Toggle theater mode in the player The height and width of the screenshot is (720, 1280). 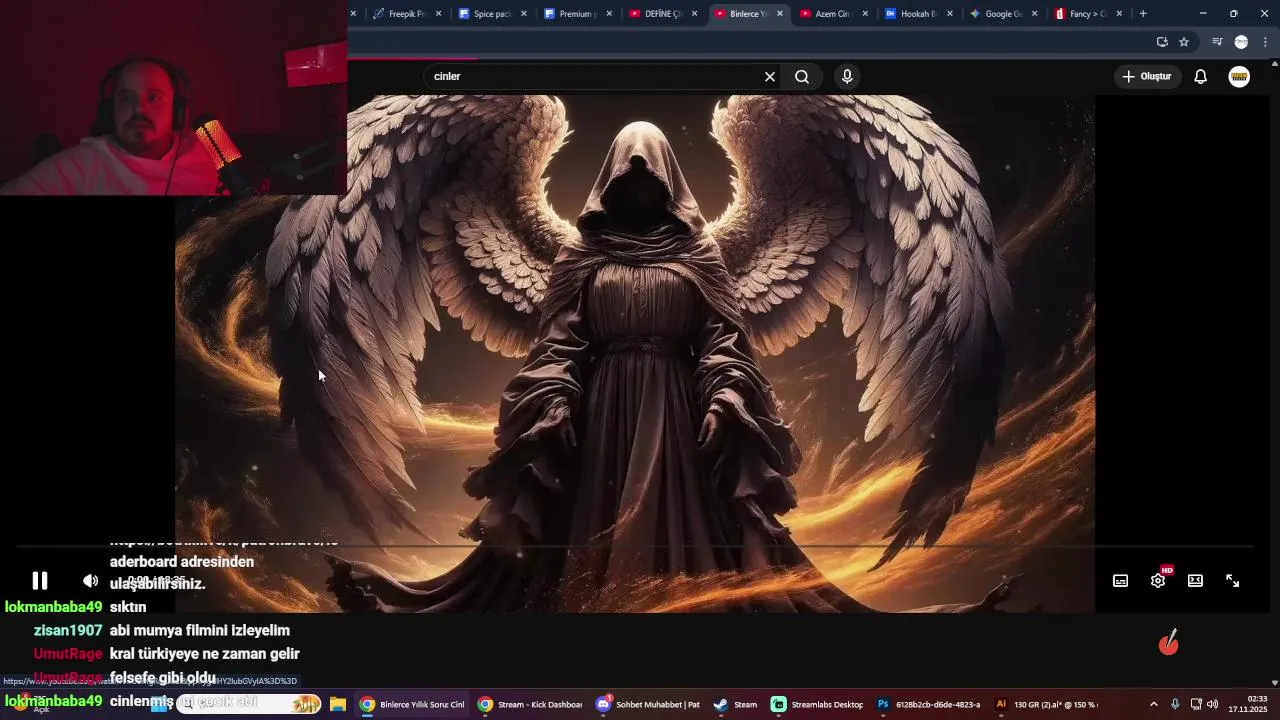pyautogui.click(x=1195, y=581)
